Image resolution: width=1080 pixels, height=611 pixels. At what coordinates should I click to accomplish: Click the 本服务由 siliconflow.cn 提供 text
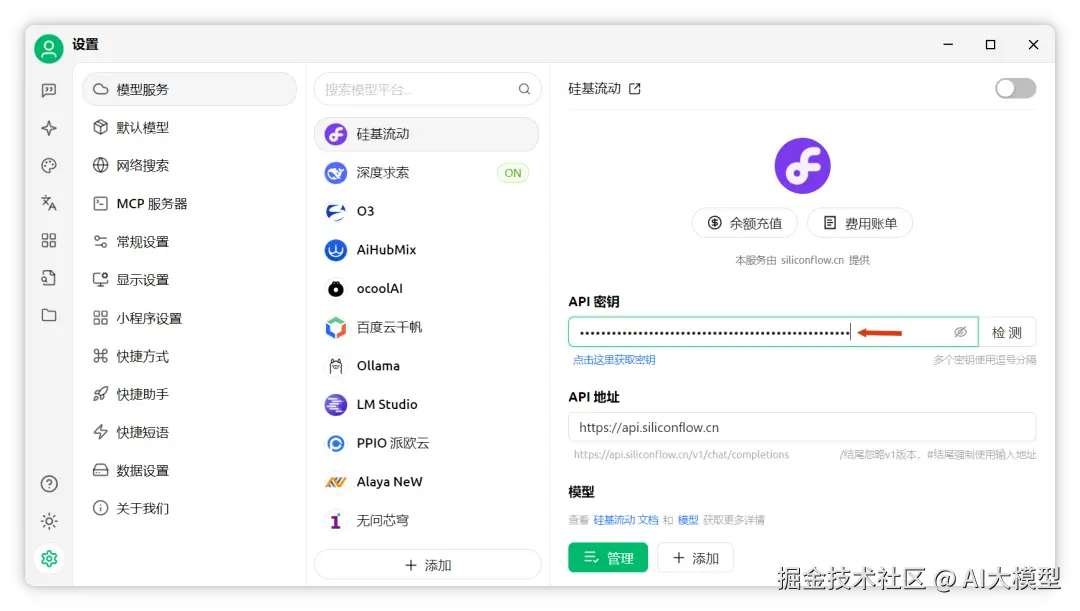(x=802, y=260)
